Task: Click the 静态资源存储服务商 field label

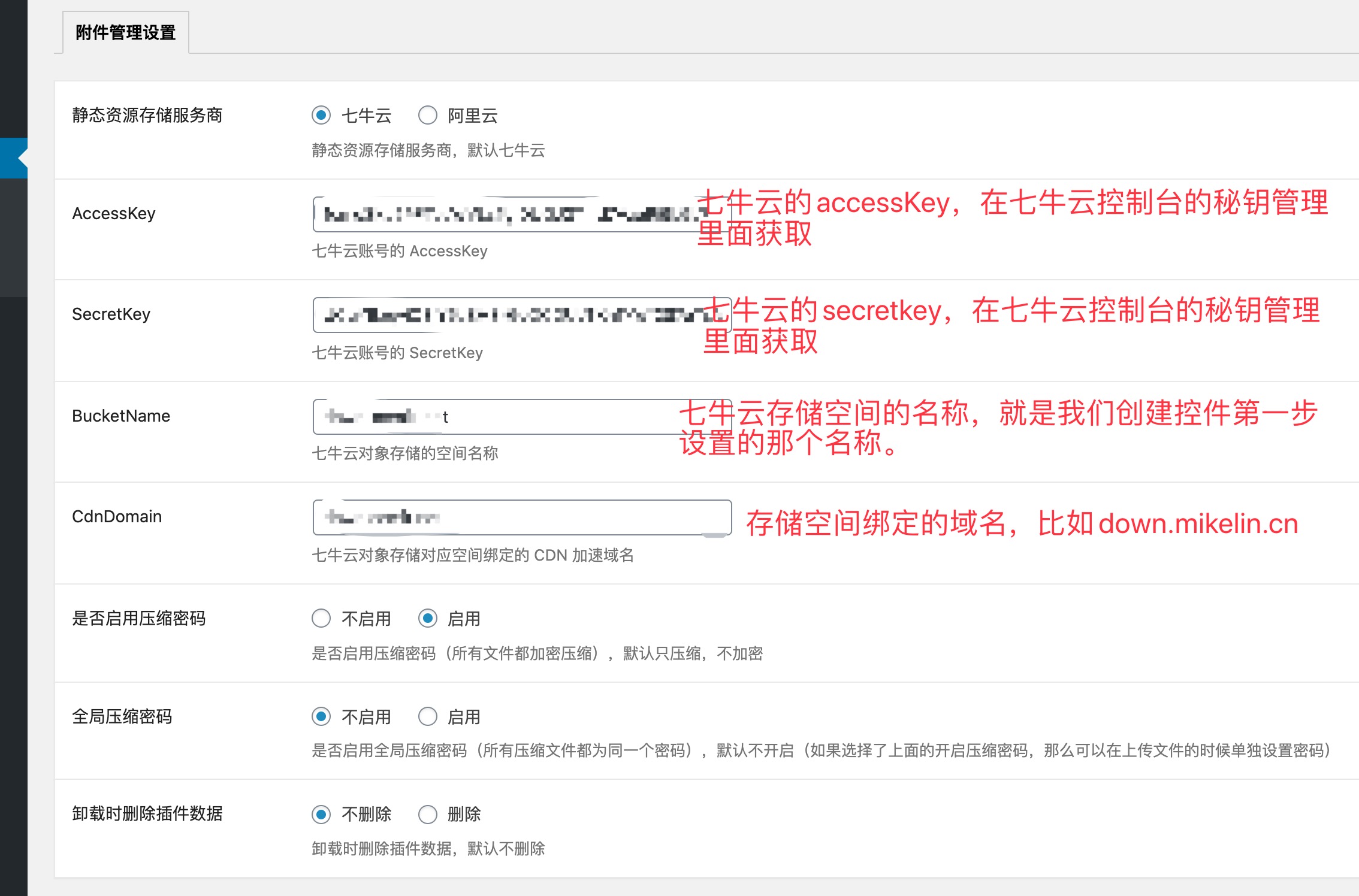Action: pos(147,115)
